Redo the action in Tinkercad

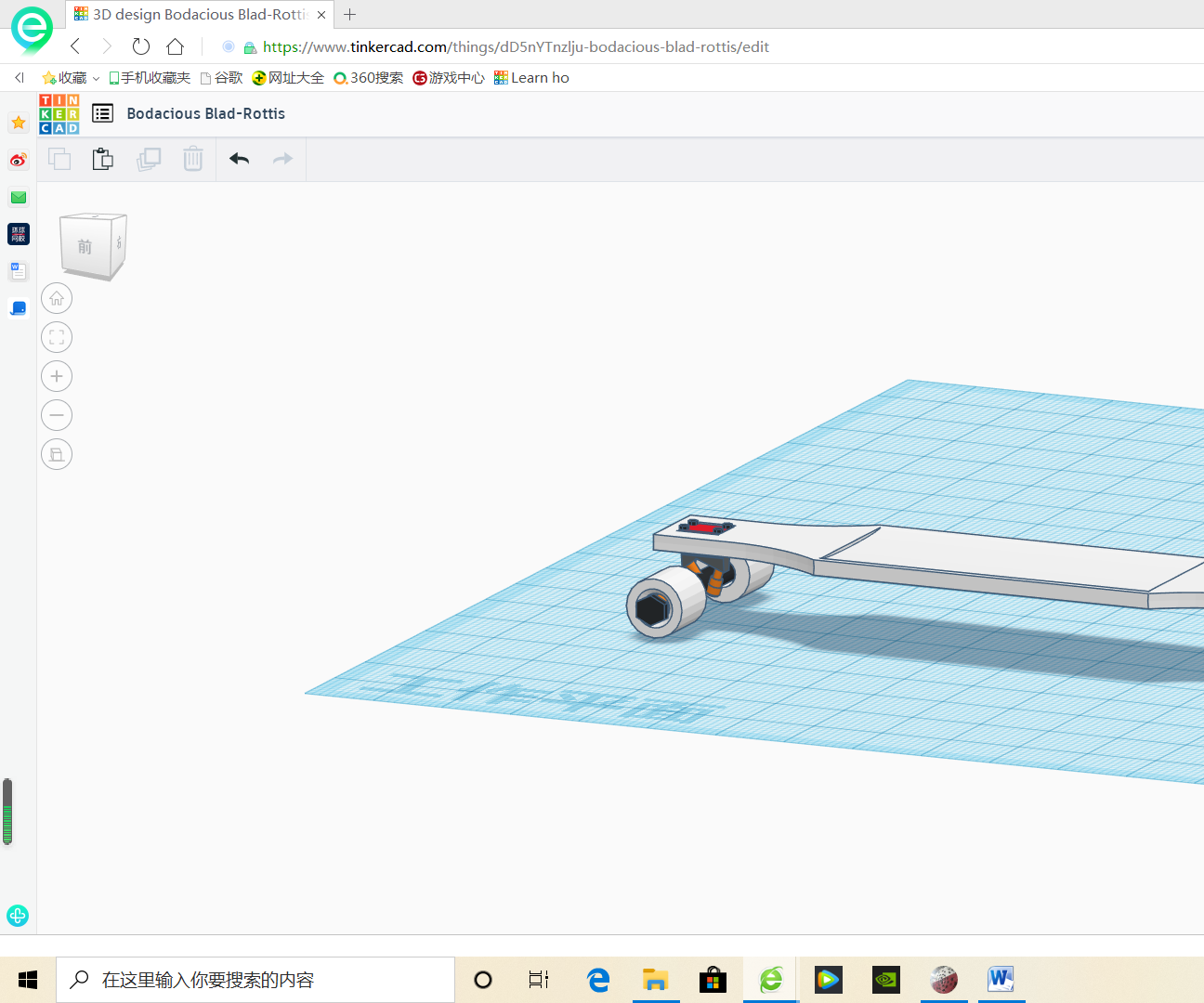[282, 159]
